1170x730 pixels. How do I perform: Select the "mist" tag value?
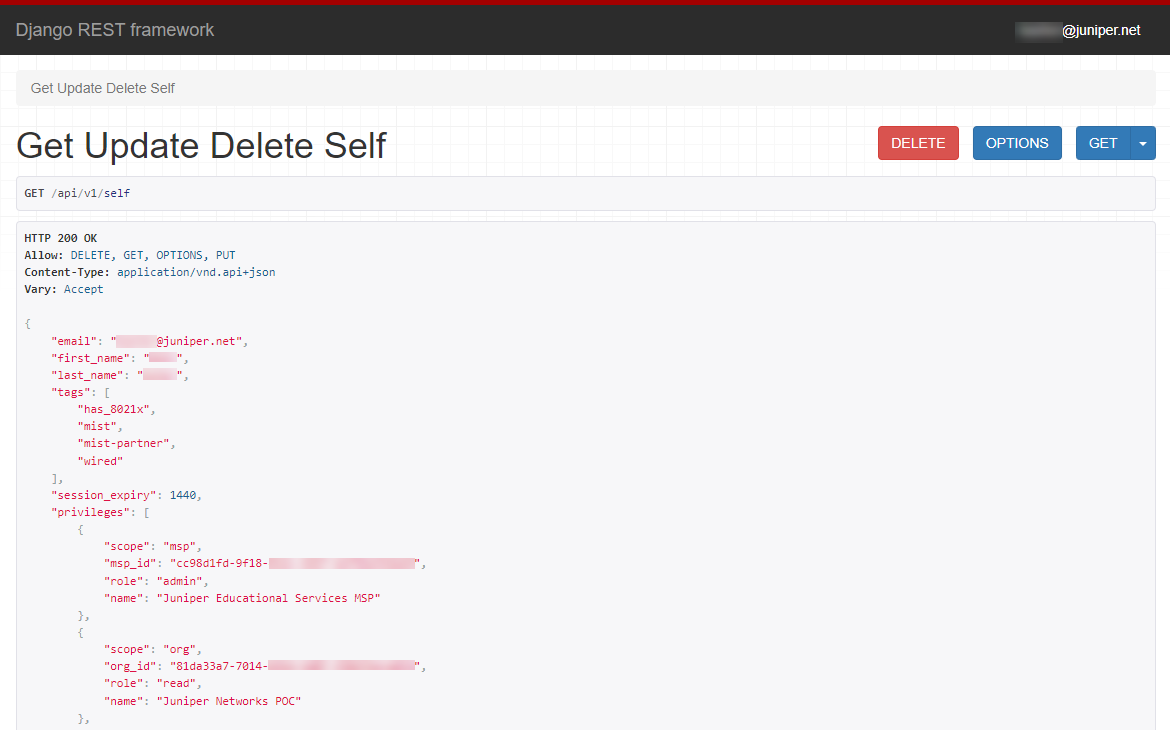[x=97, y=427]
